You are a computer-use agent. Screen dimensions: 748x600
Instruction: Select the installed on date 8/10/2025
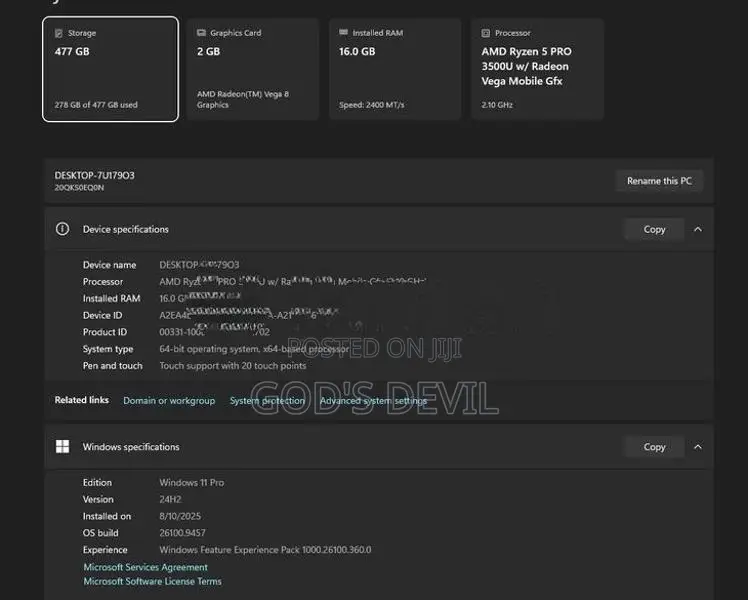(180, 516)
